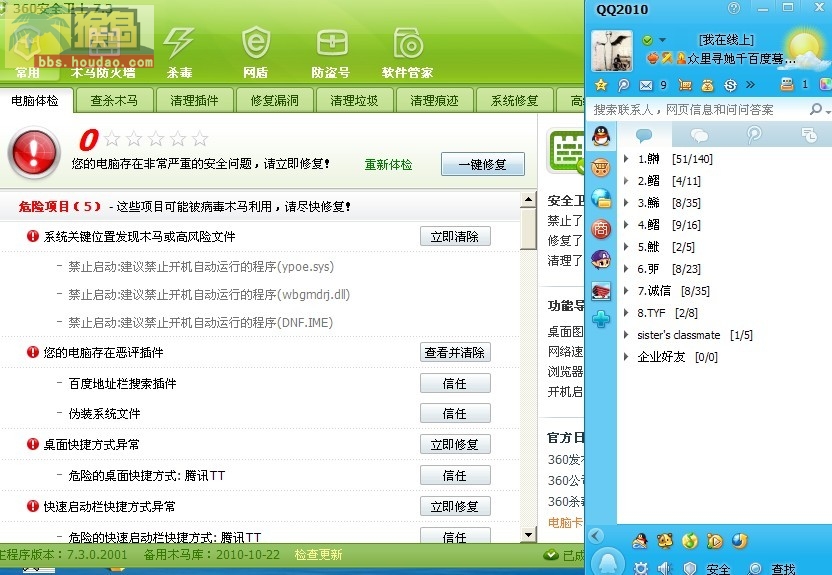Click the QQ profile avatar picture
The image size is (832, 575).
point(612,51)
